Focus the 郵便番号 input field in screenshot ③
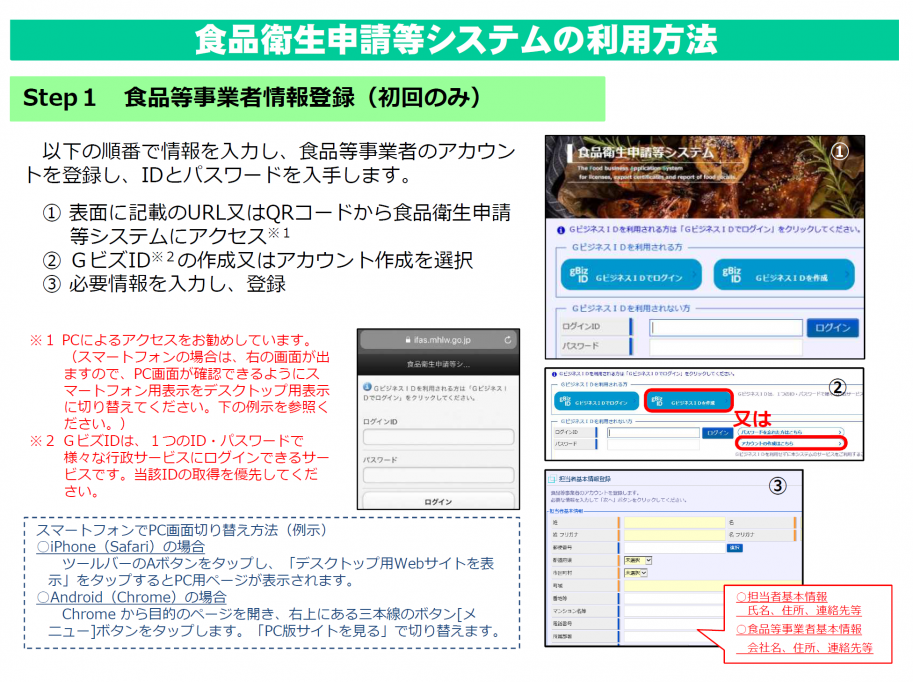Viewport: 913px width, 682px height. (674, 548)
